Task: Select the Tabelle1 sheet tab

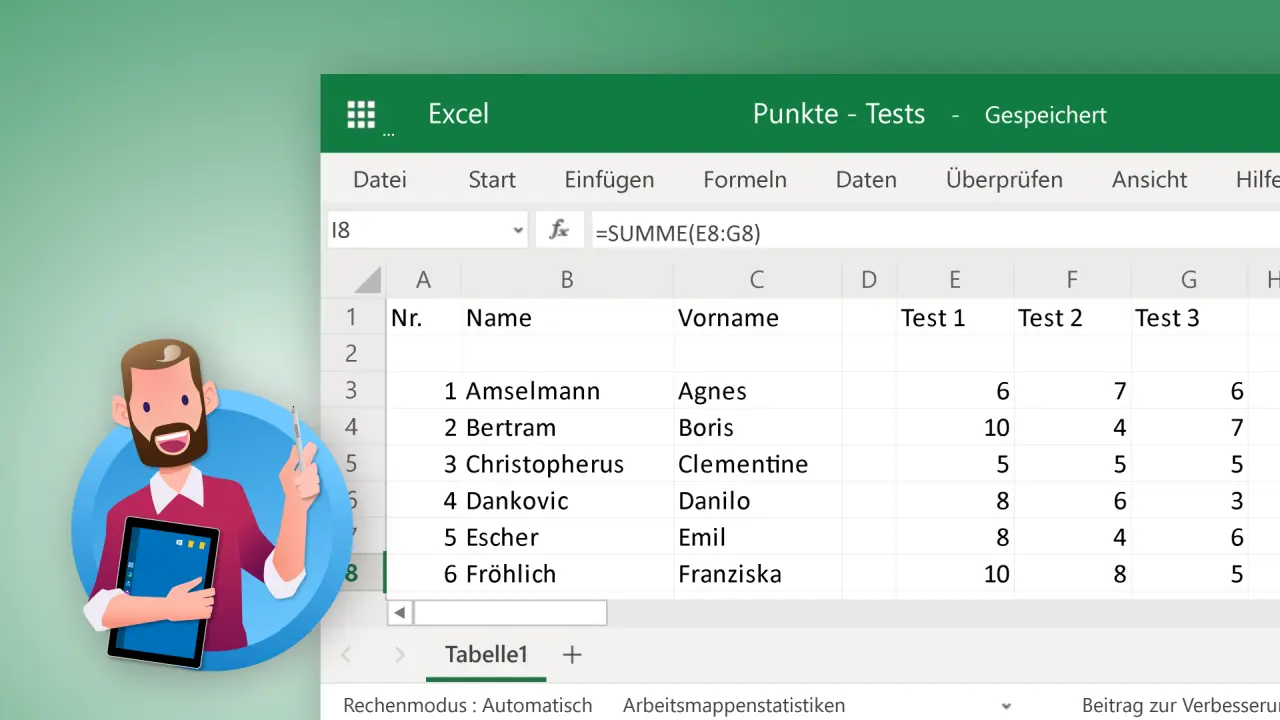Action: 486,654
